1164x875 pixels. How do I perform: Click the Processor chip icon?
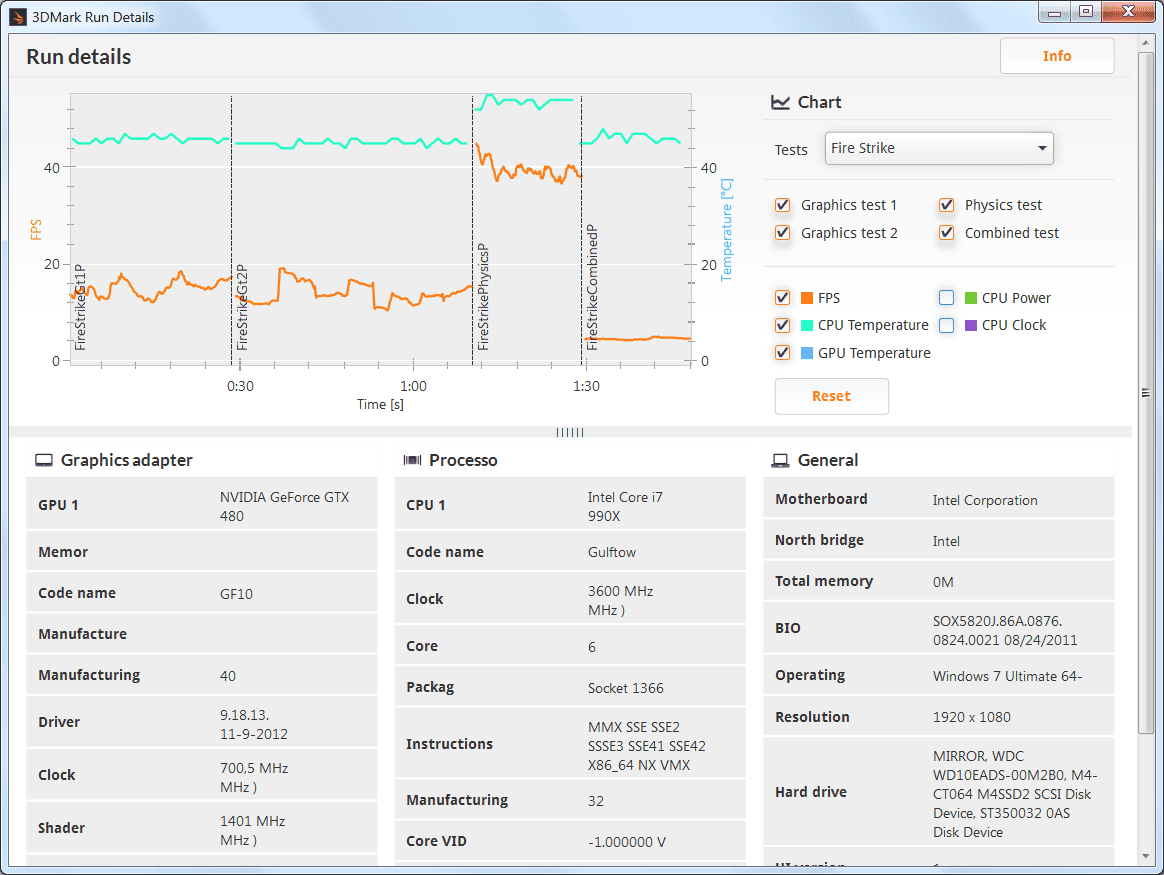coord(412,460)
